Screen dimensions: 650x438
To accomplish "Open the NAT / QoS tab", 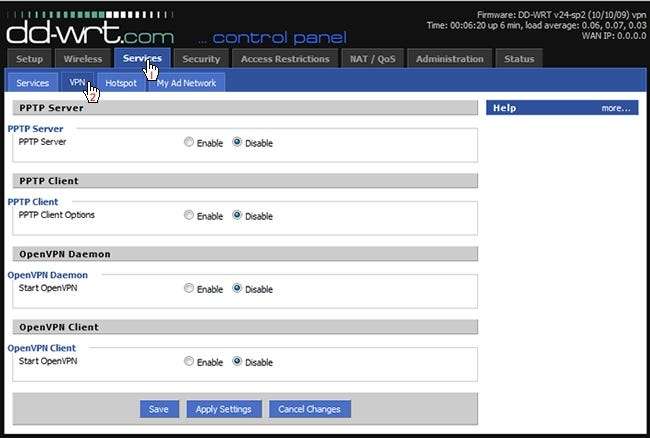I will (x=373, y=59).
